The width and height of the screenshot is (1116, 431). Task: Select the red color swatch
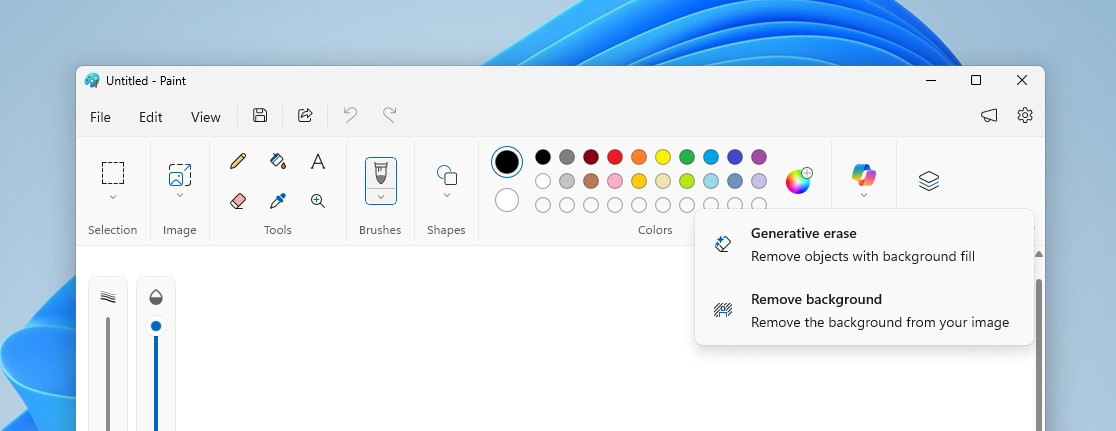point(615,157)
